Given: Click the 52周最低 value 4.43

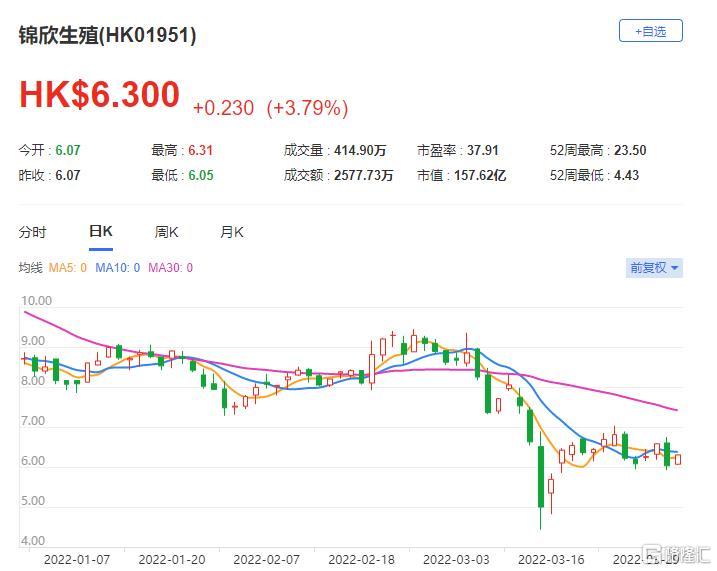Looking at the screenshot, I should pyautogui.click(x=626, y=175).
